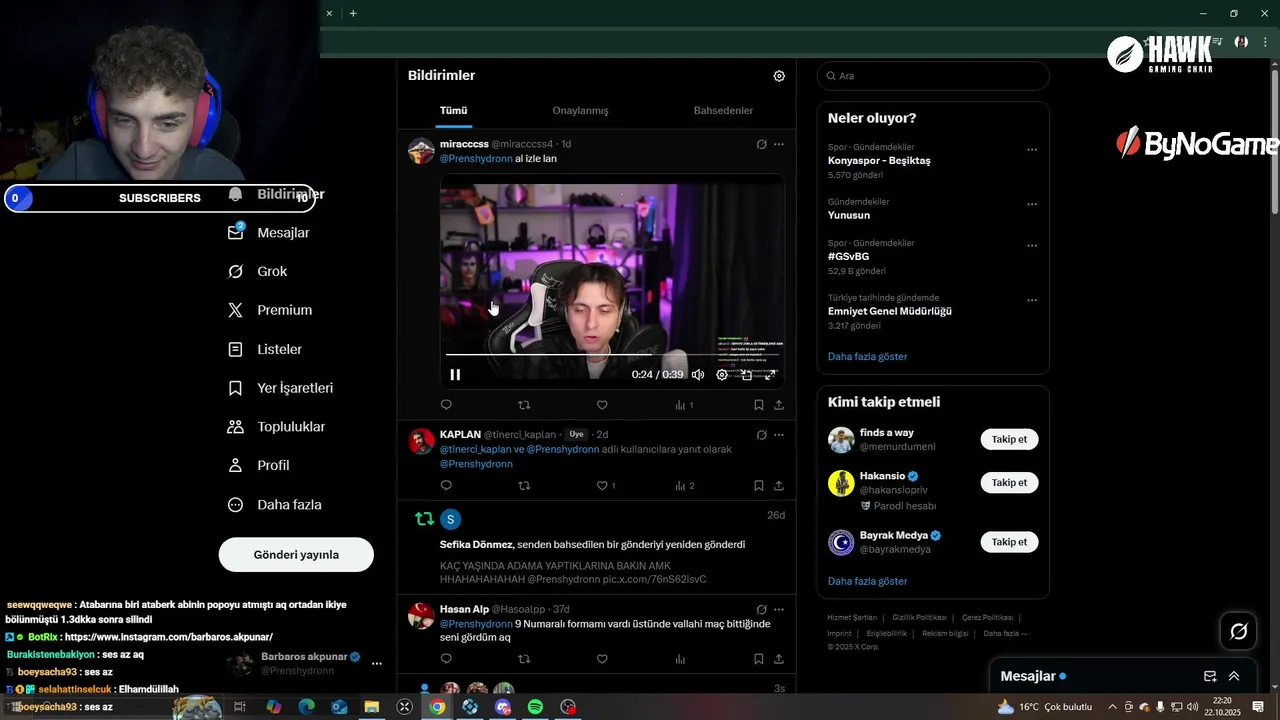Repost the miracccss post
Screen dimensions: 1280x720
[524, 405]
